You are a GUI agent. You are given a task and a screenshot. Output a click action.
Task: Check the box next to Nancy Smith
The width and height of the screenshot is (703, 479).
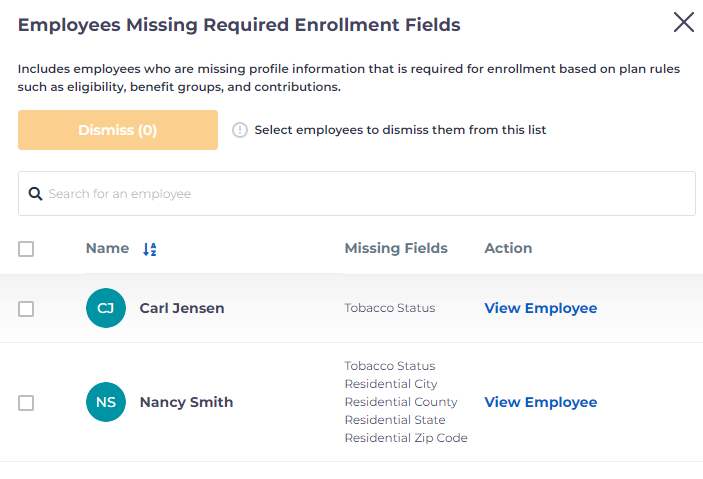click(26, 403)
